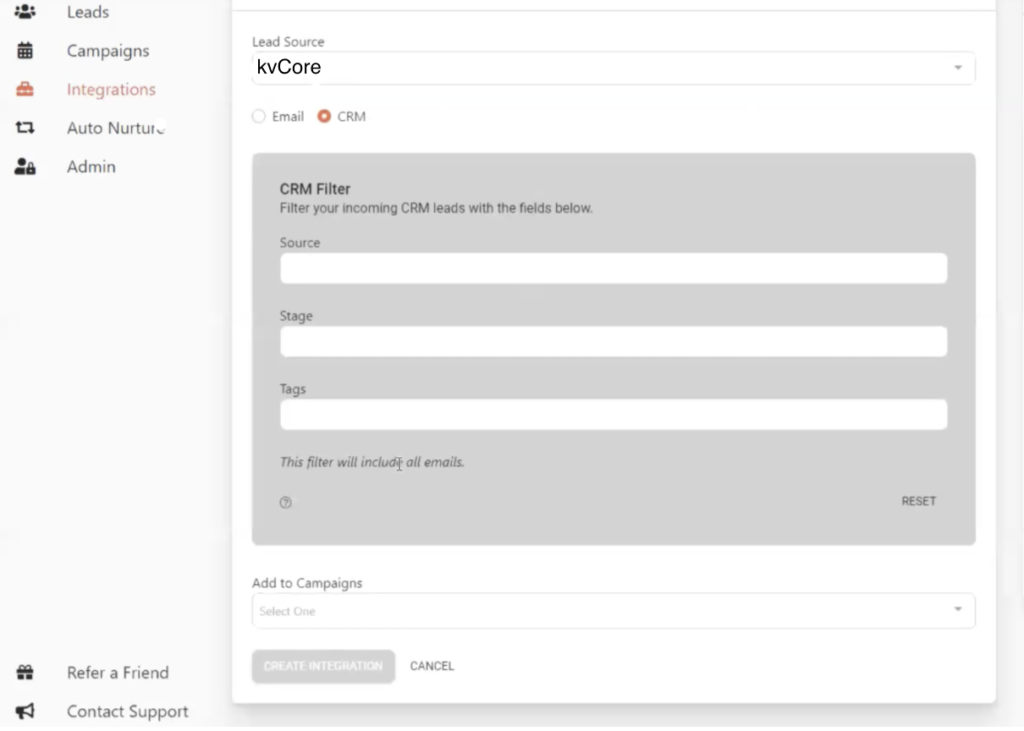Viewport: 1024px width, 731px height.
Task: Click the "Filter your incoming CRM leads" description
Action: pos(436,208)
